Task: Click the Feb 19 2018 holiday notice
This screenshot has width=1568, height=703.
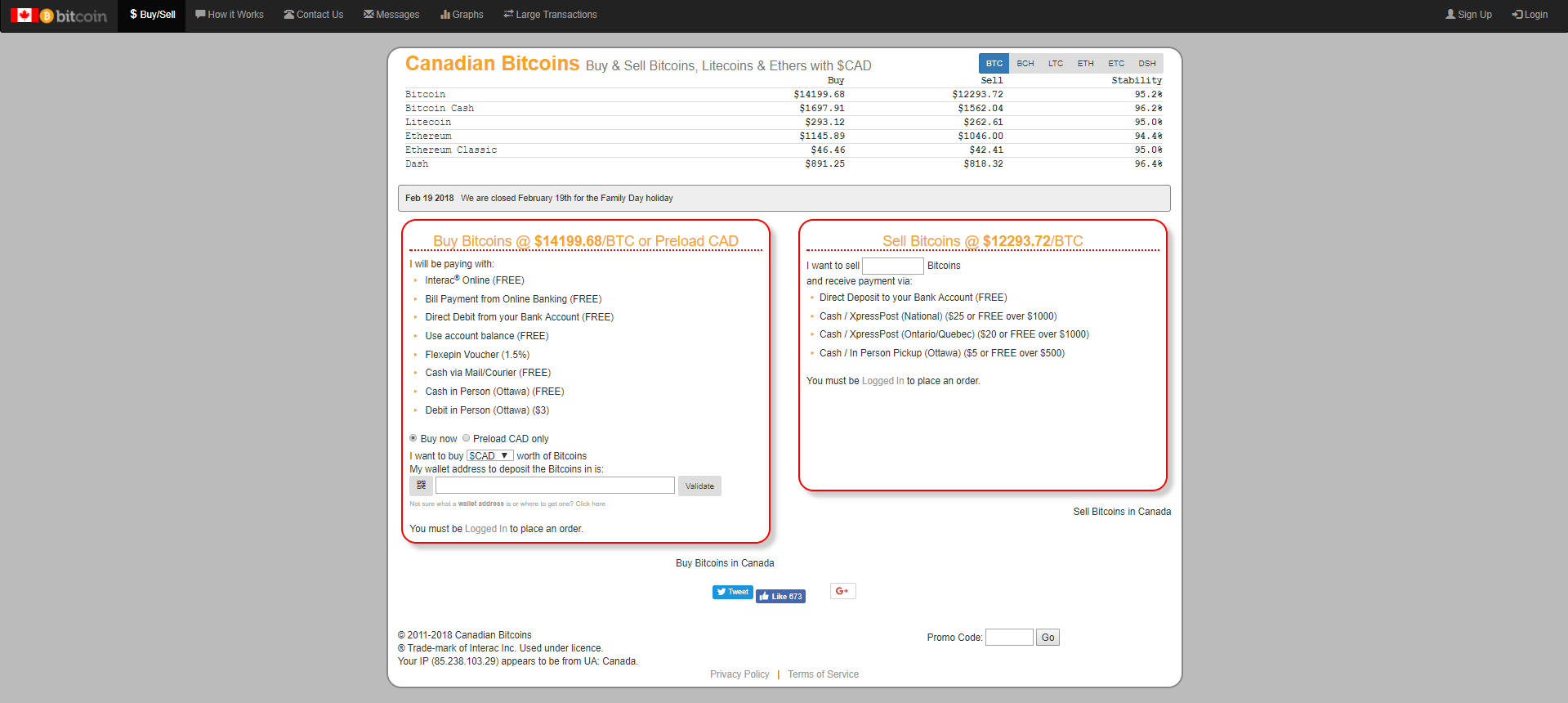Action: pos(784,199)
